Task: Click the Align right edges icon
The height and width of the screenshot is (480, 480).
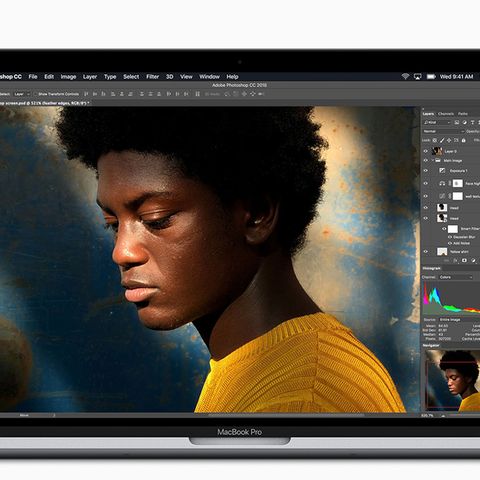Action: pyautogui.click(x=131, y=94)
